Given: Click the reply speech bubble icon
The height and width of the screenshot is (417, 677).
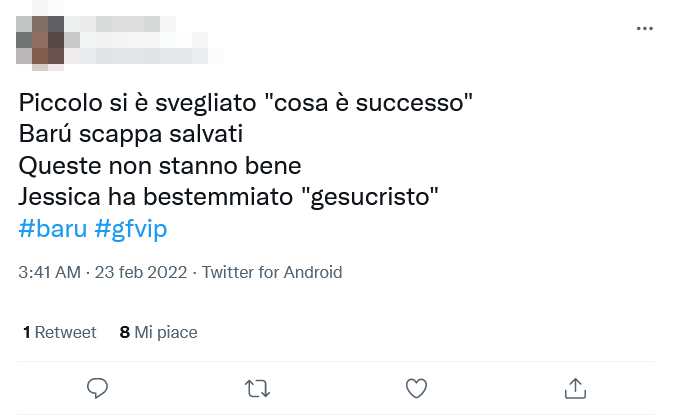Looking at the screenshot, I should tap(97, 388).
